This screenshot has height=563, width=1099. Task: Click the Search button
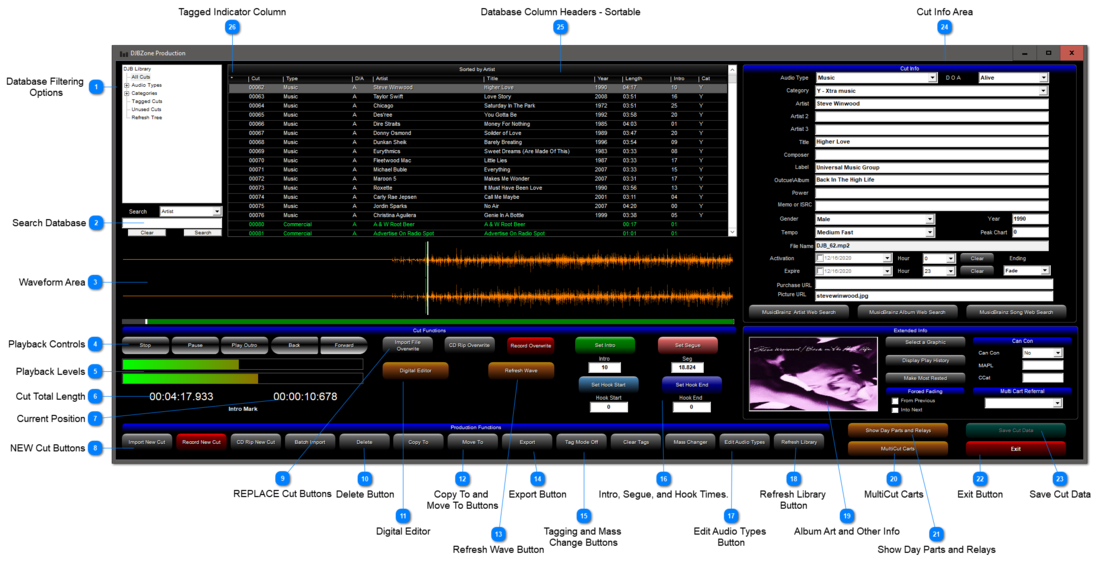pos(203,232)
